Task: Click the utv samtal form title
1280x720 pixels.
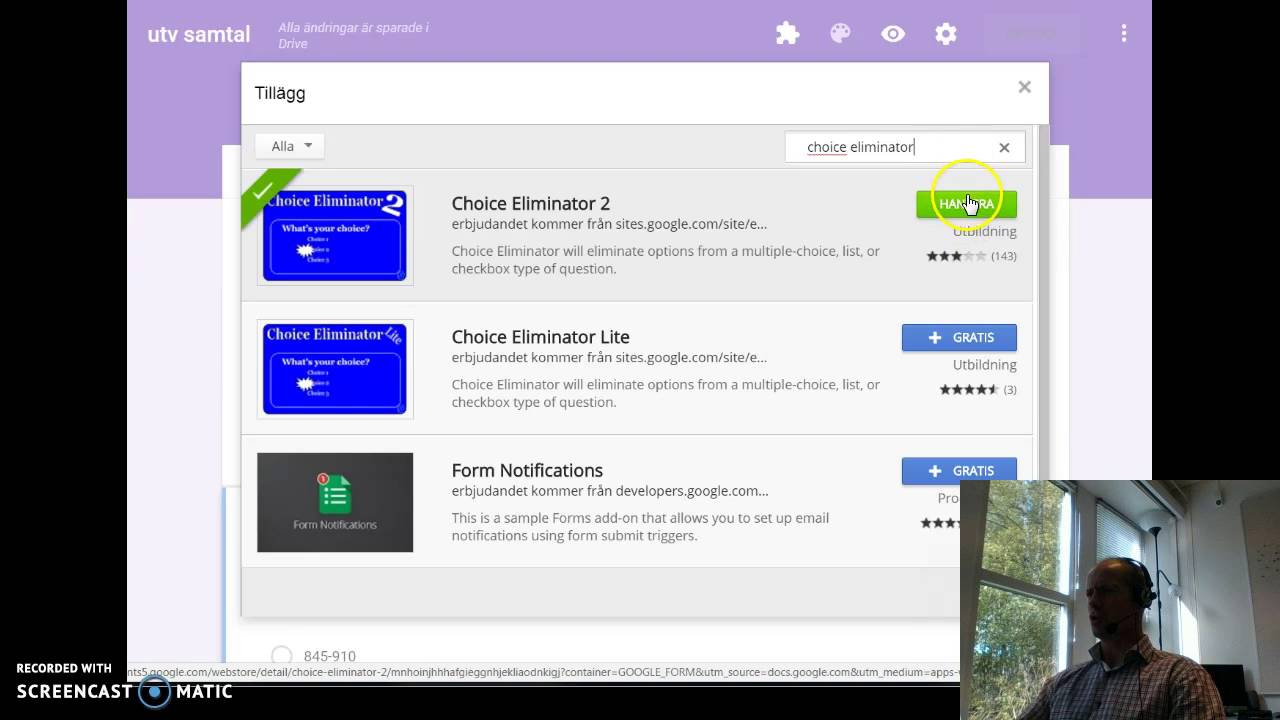Action: click(199, 34)
